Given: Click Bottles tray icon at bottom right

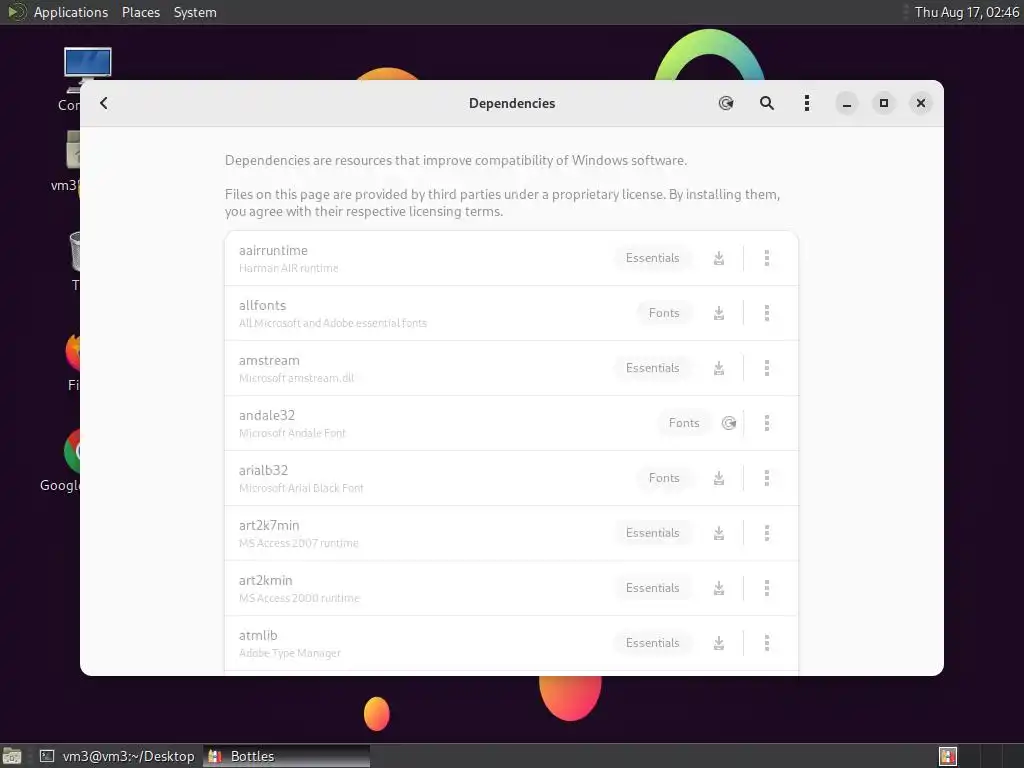Looking at the screenshot, I should [948, 756].
